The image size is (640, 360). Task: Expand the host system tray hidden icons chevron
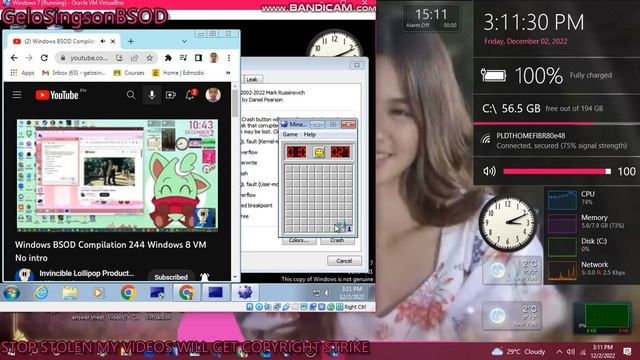(x=559, y=351)
